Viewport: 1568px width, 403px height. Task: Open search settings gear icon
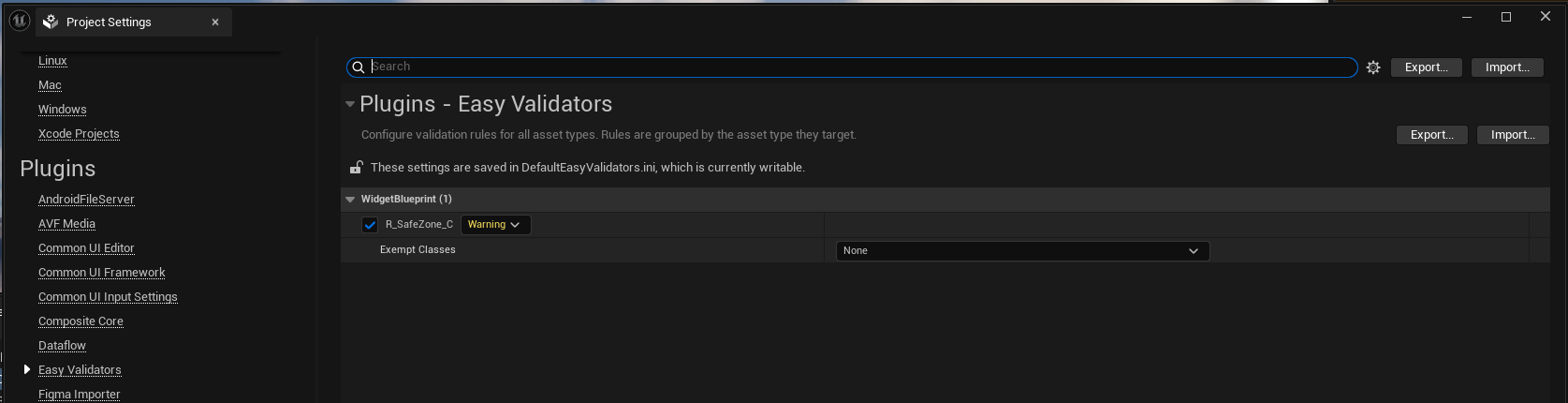pos(1373,67)
